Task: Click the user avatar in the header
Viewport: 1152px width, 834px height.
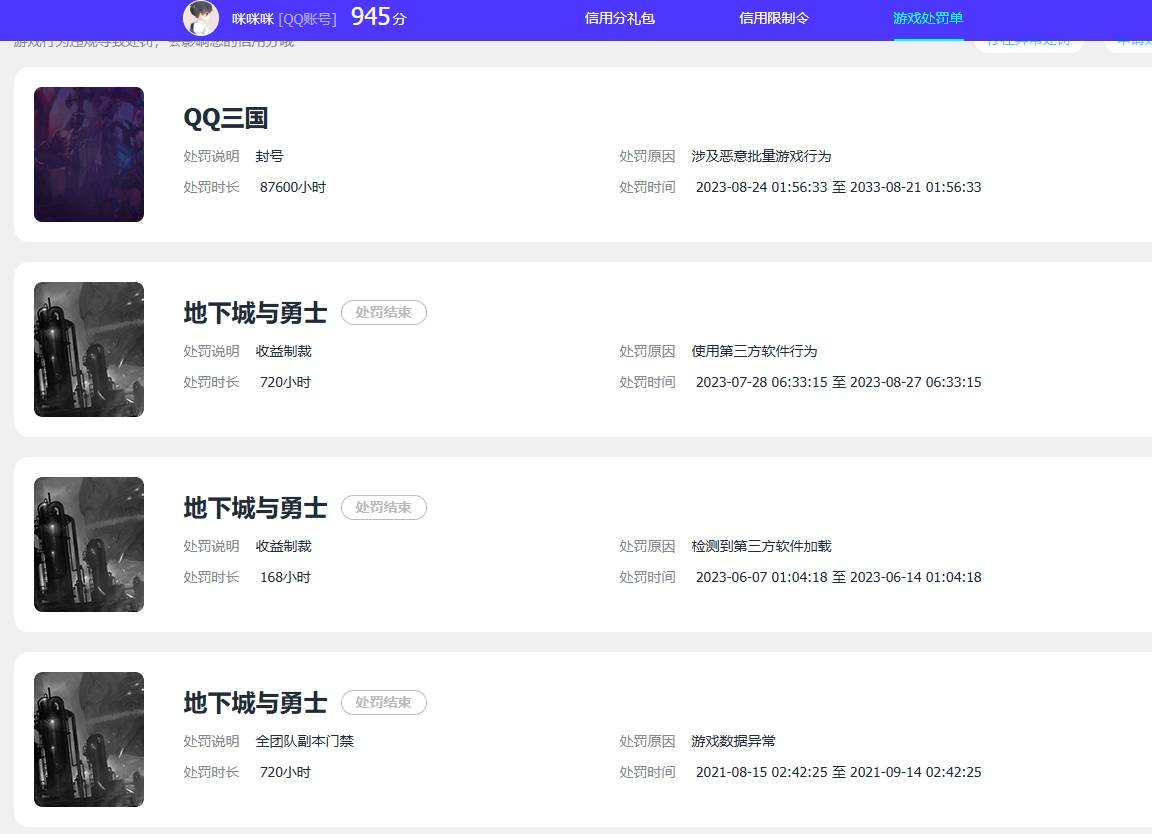Action: [201, 18]
